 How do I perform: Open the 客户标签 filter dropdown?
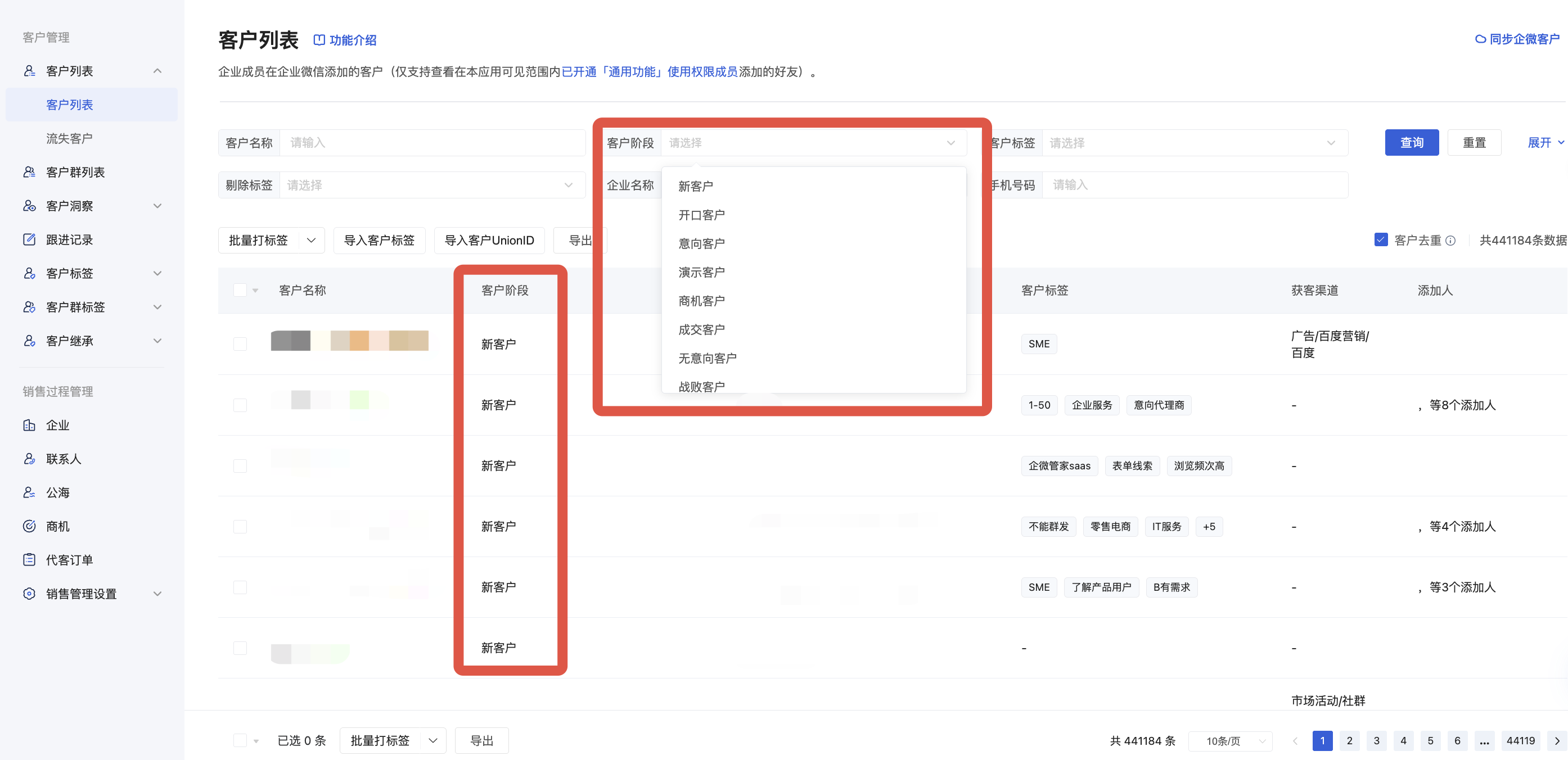(x=1194, y=143)
